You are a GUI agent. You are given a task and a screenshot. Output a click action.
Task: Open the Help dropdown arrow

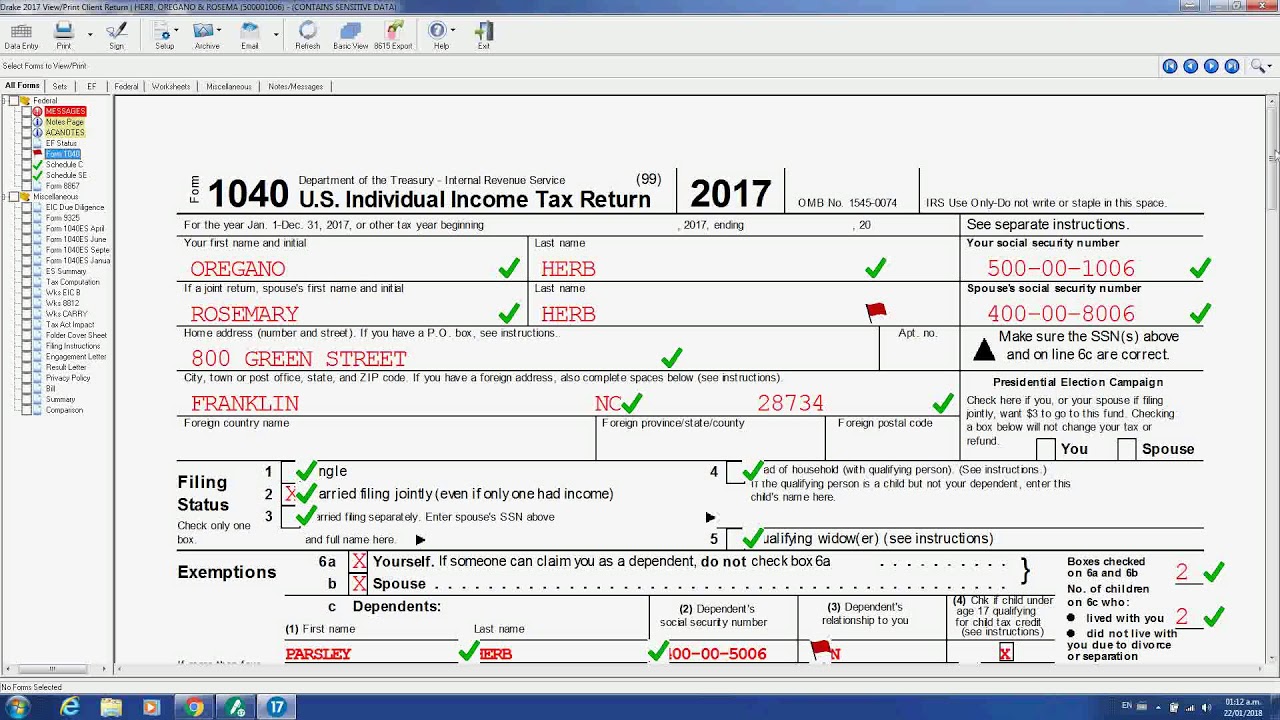click(454, 31)
